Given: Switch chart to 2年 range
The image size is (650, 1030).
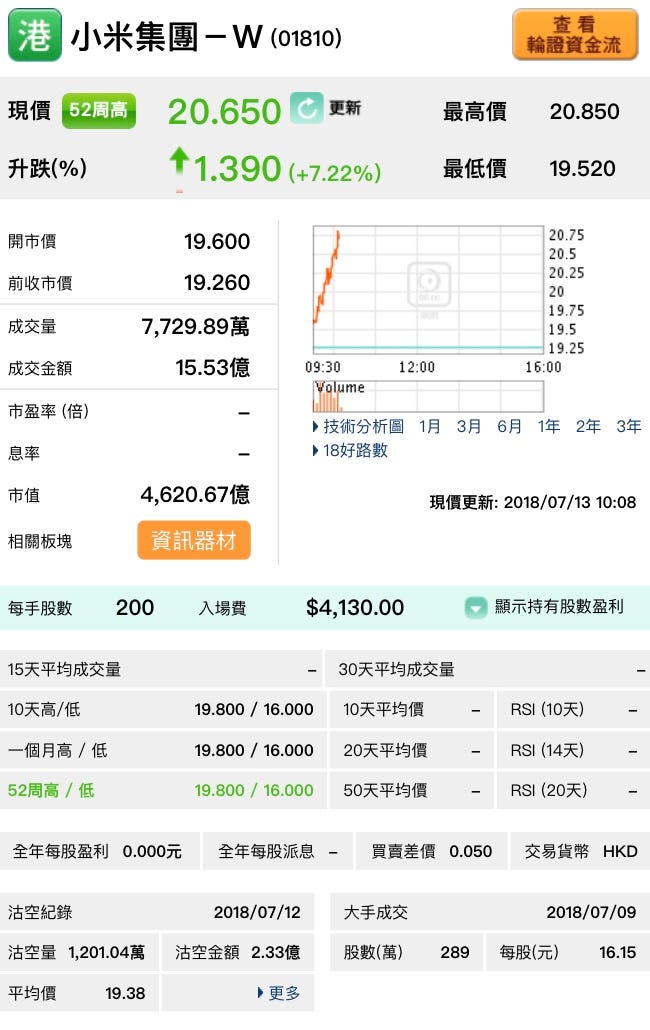Looking at the screenshot, I should click(588, 426).
